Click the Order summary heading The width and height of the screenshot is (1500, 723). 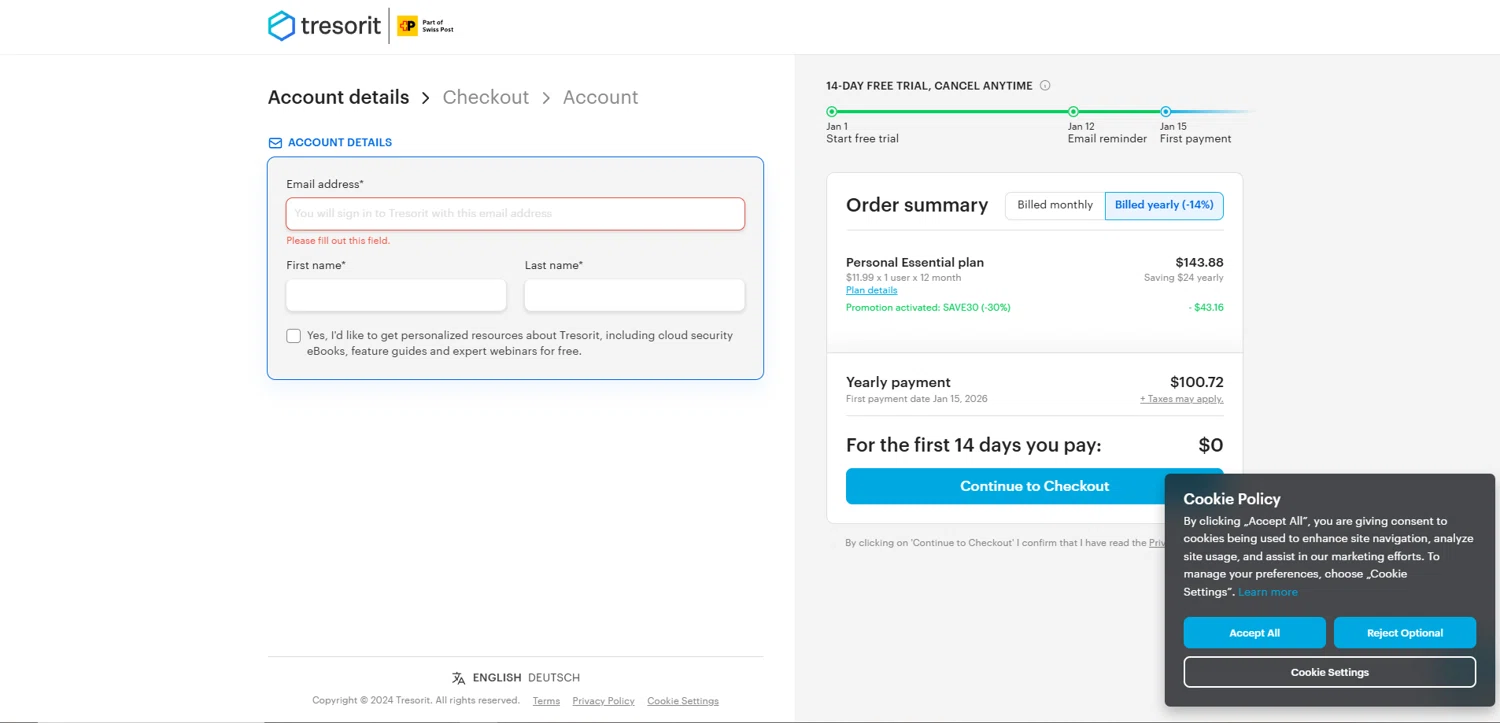[917, 205]
